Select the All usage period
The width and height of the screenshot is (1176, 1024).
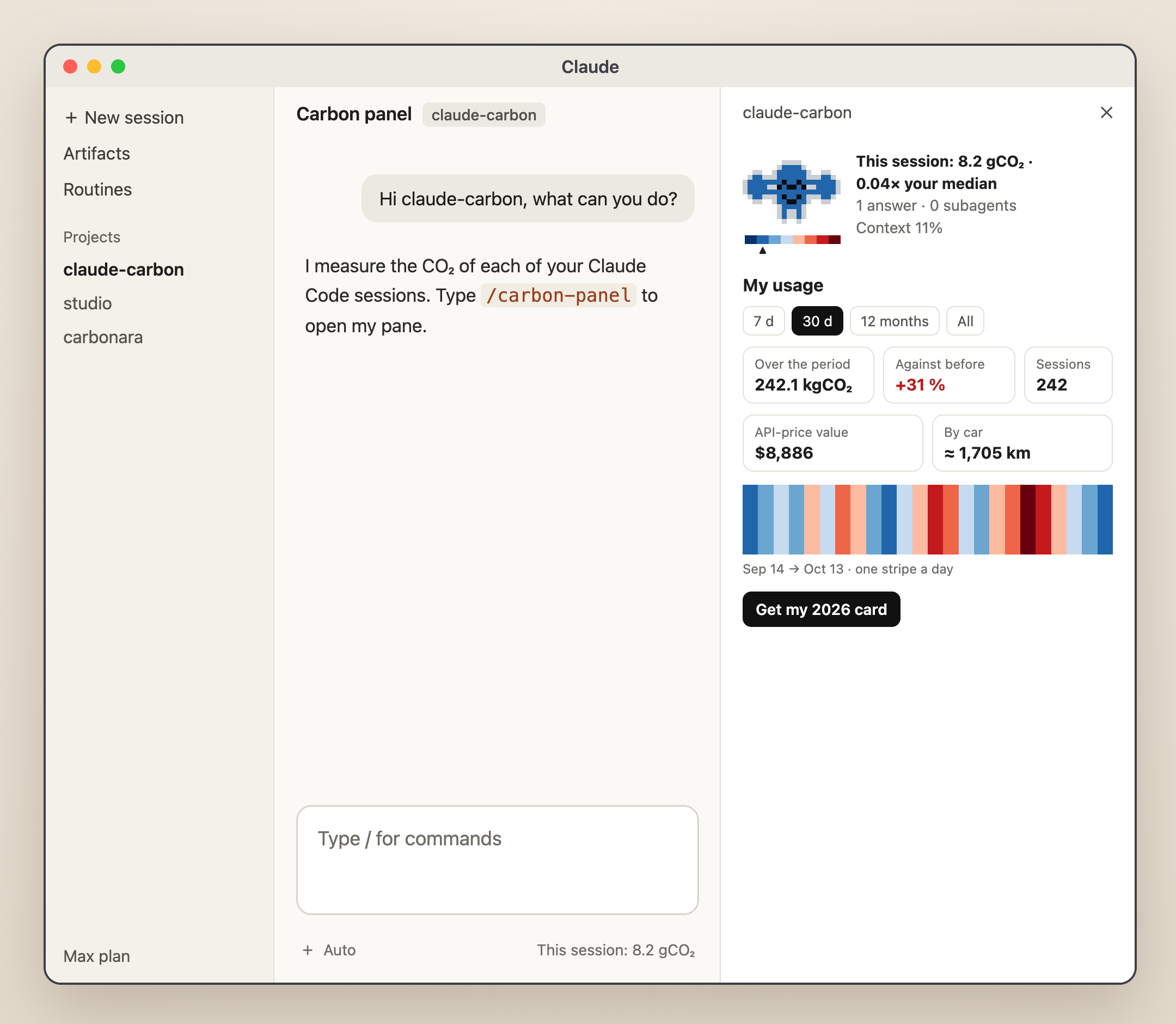click(x=965, y=321)
